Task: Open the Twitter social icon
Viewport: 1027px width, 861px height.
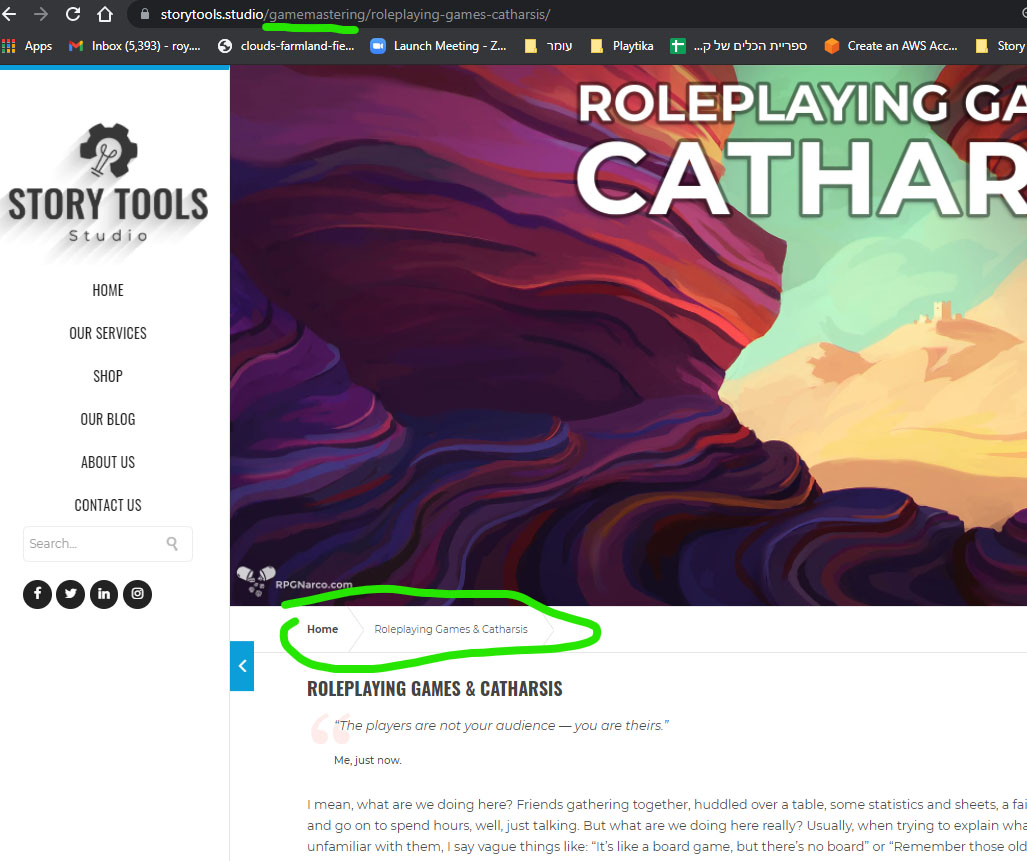Action: click(x=71, y=594)
